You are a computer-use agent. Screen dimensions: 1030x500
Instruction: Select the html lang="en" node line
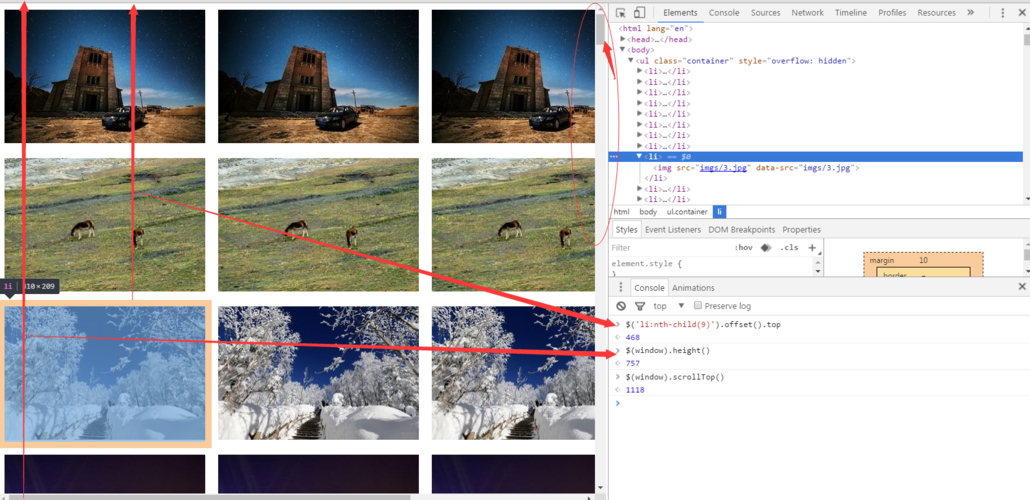point(656,29)
